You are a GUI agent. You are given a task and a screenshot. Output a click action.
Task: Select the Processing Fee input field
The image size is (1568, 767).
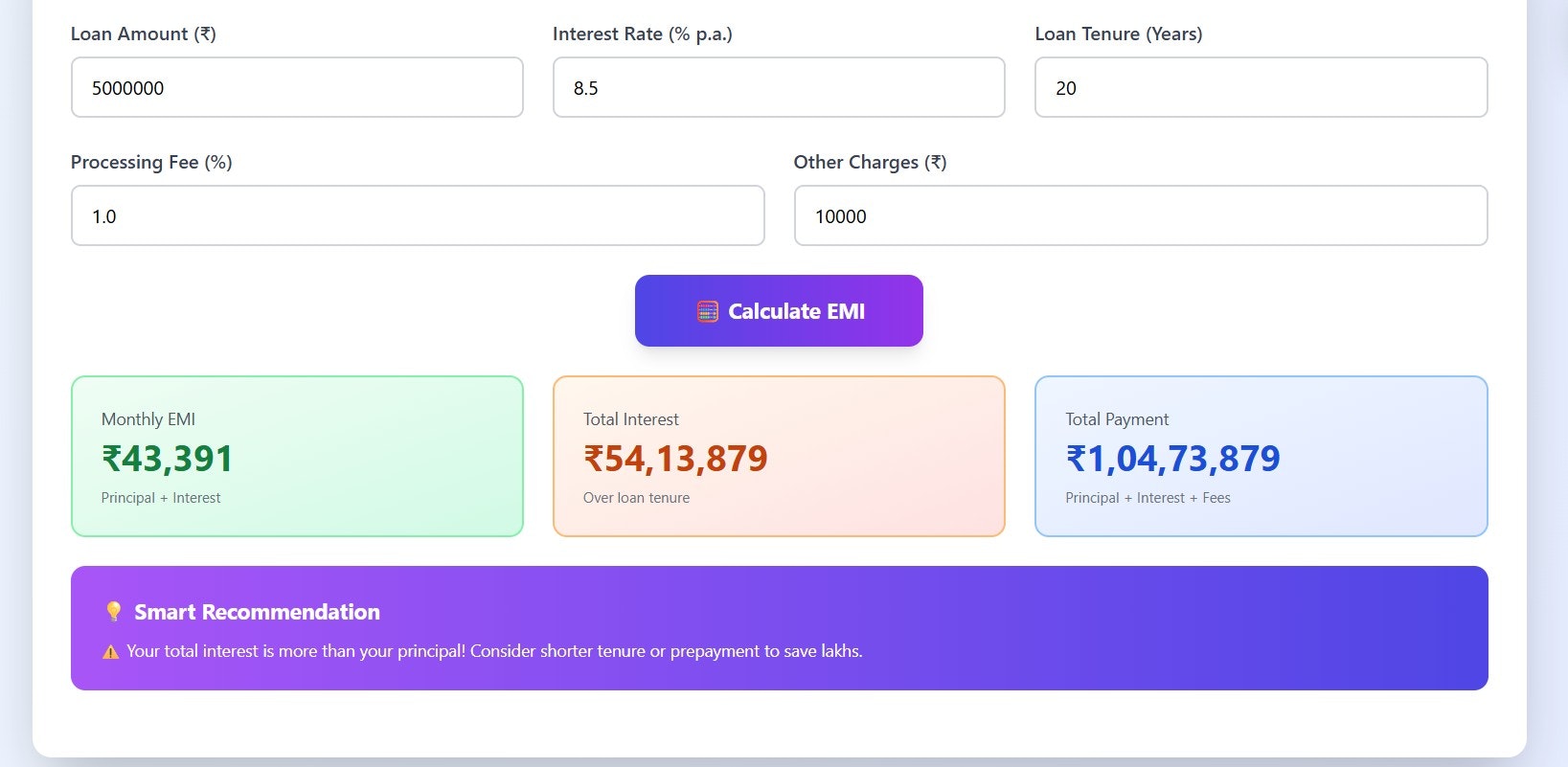coord(418,215)
